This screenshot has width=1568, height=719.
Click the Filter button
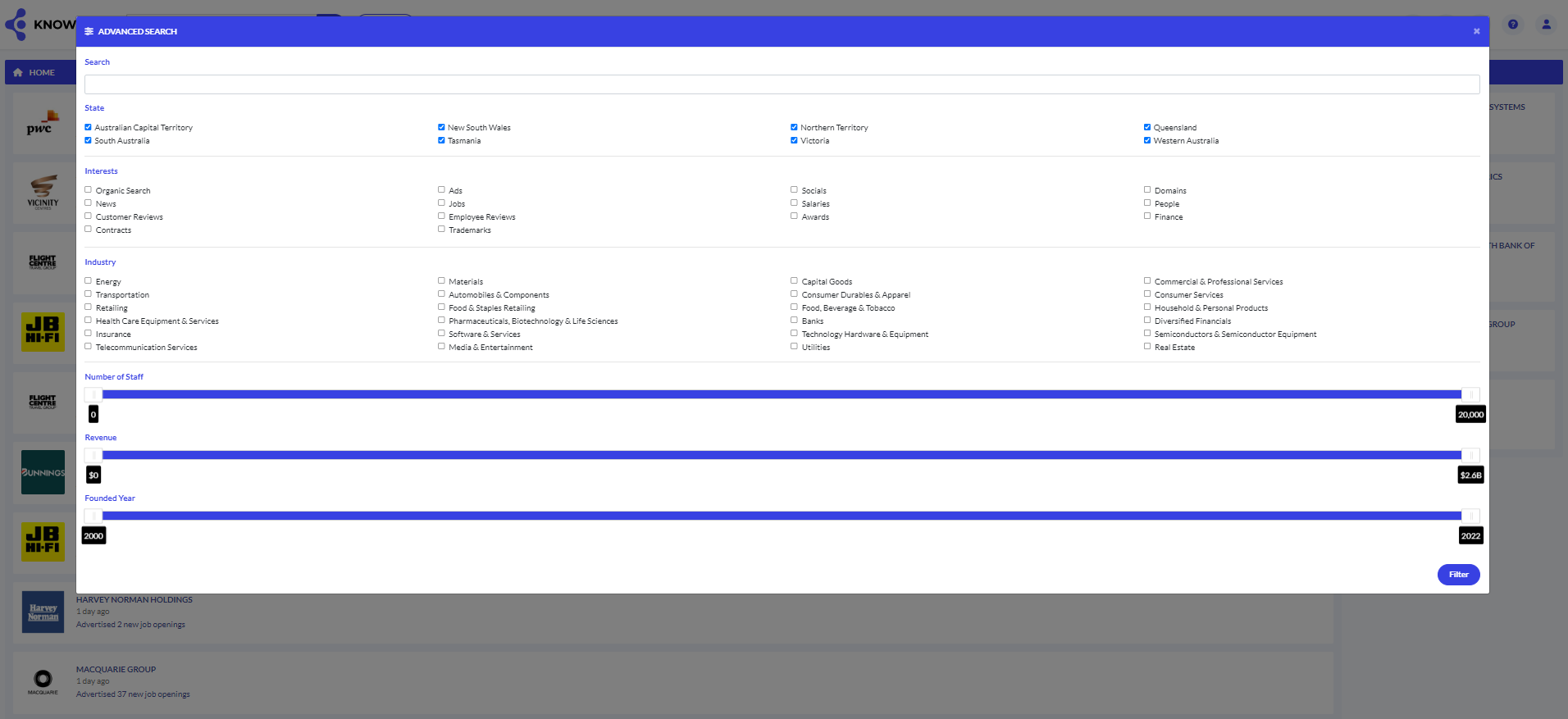tap(1458, 575)
